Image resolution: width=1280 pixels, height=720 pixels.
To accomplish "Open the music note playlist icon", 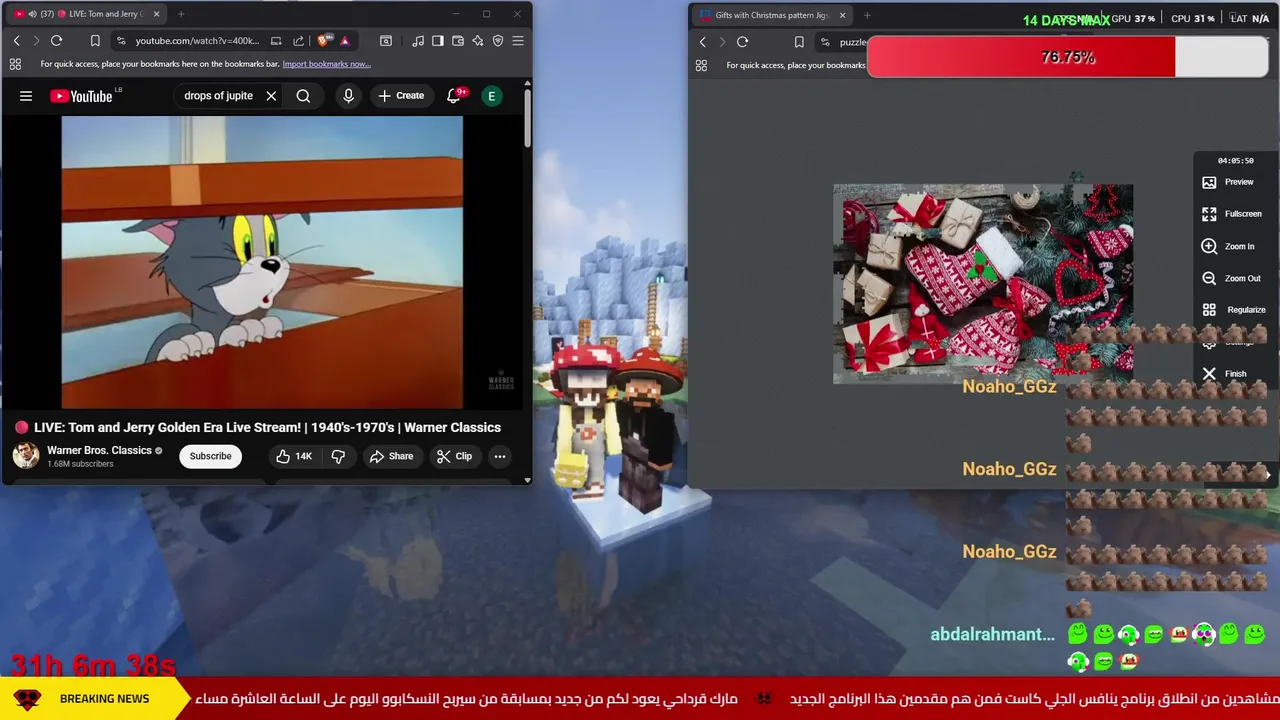I will pyautogui.click(x=418, y=41).
